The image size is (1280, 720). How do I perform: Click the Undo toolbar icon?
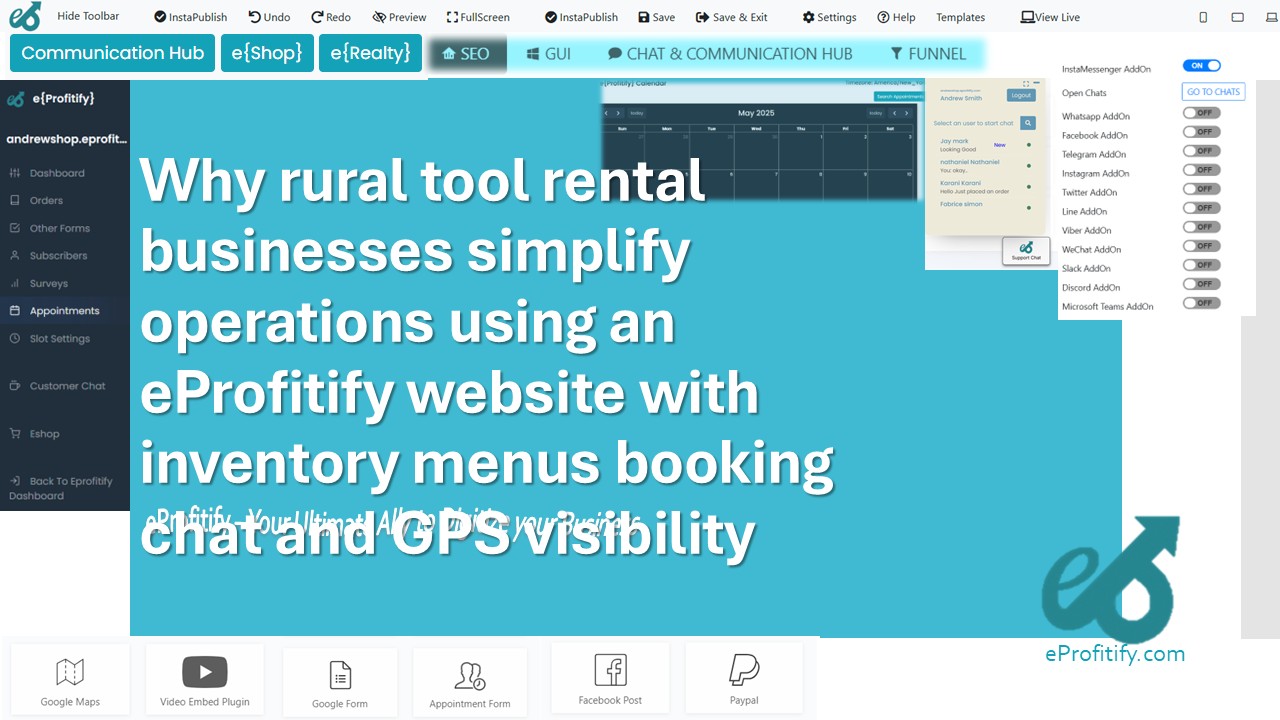coord(269,17)
